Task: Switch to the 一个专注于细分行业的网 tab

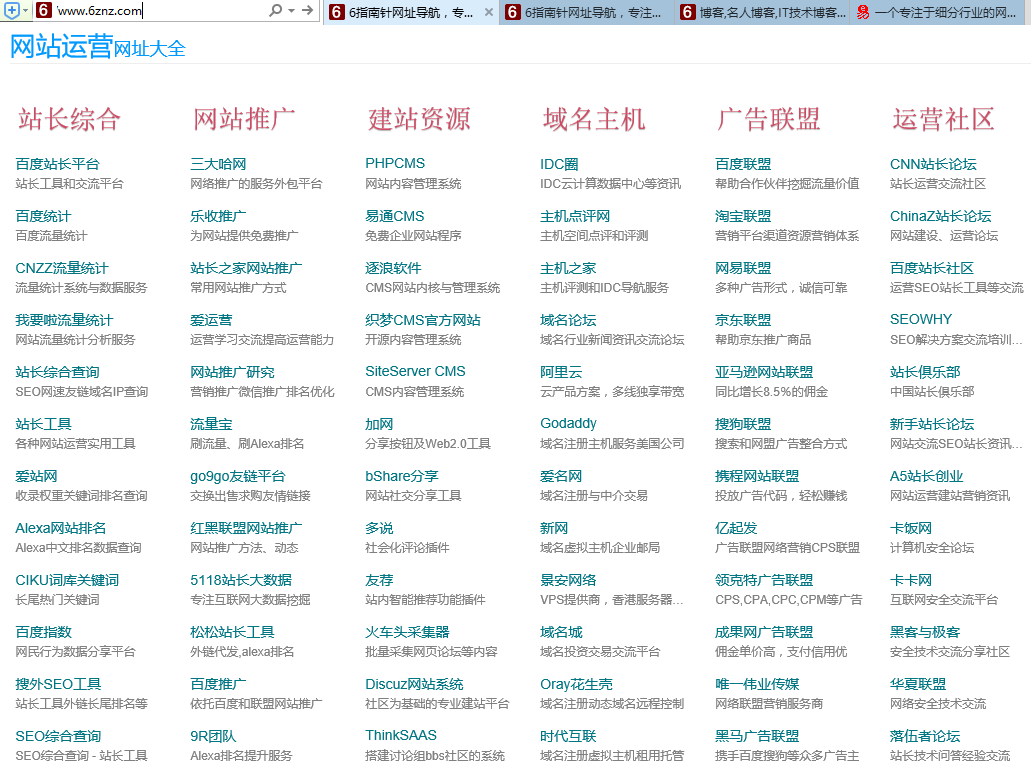Action: point(937,12)
